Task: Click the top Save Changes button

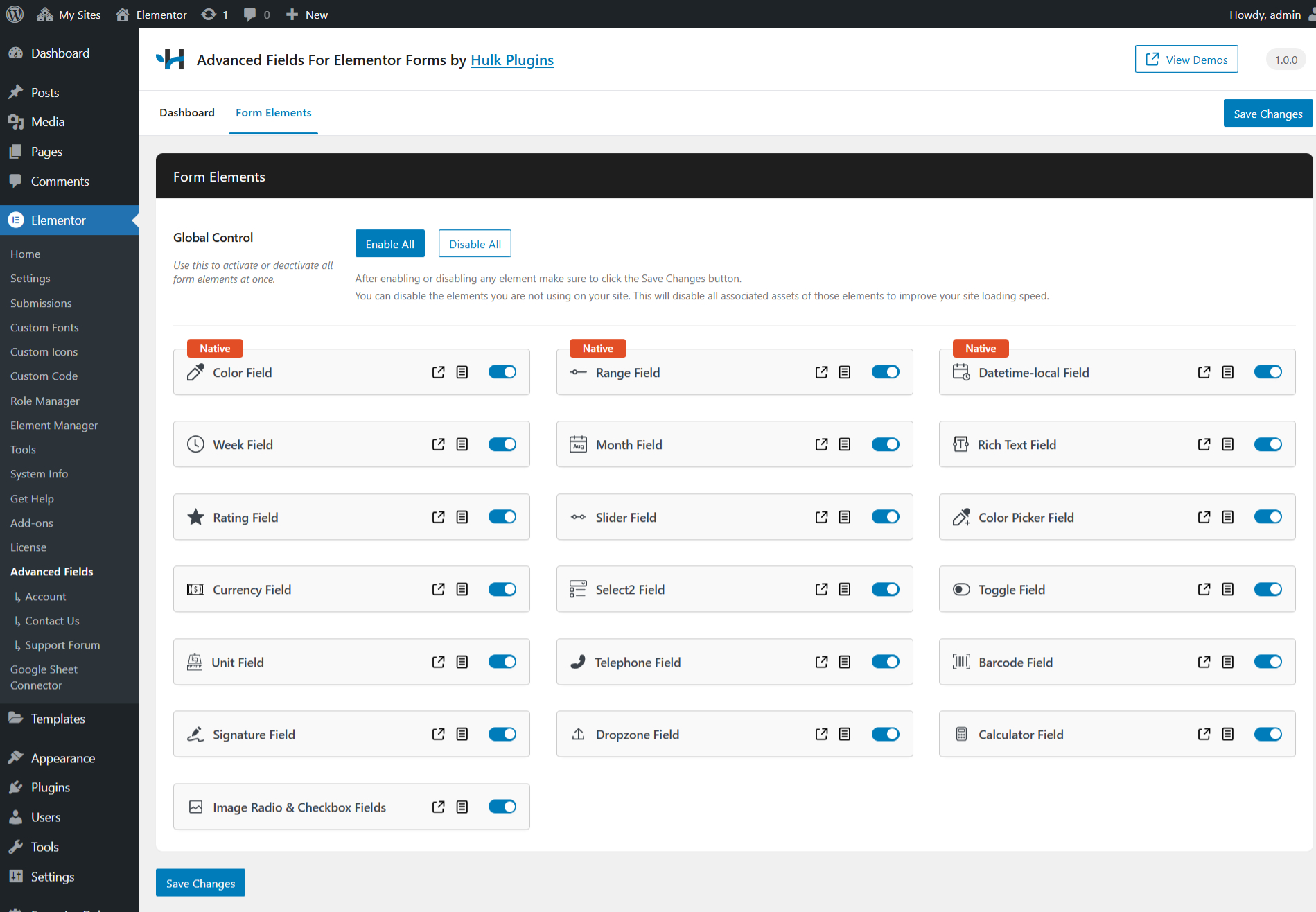Action: click(x=1267, y=114)
